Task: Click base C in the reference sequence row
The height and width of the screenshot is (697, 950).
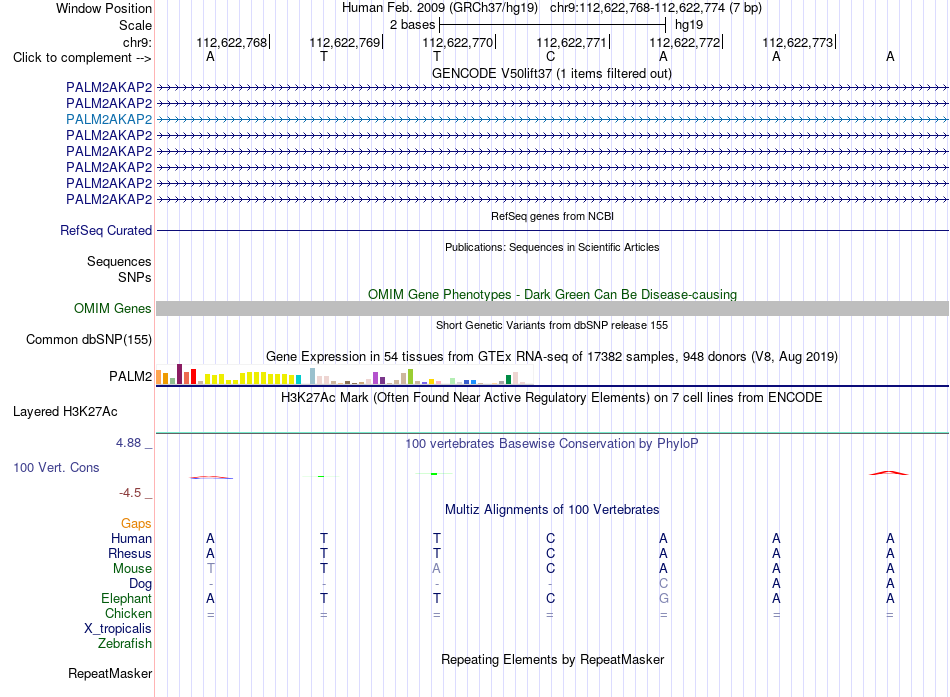Action: [x=550, y=56]
